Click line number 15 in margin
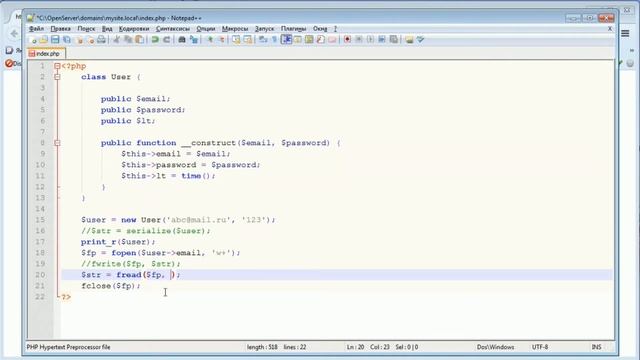Image resolution: width=640 pixels, height=360 pixels. click(40, 220)
